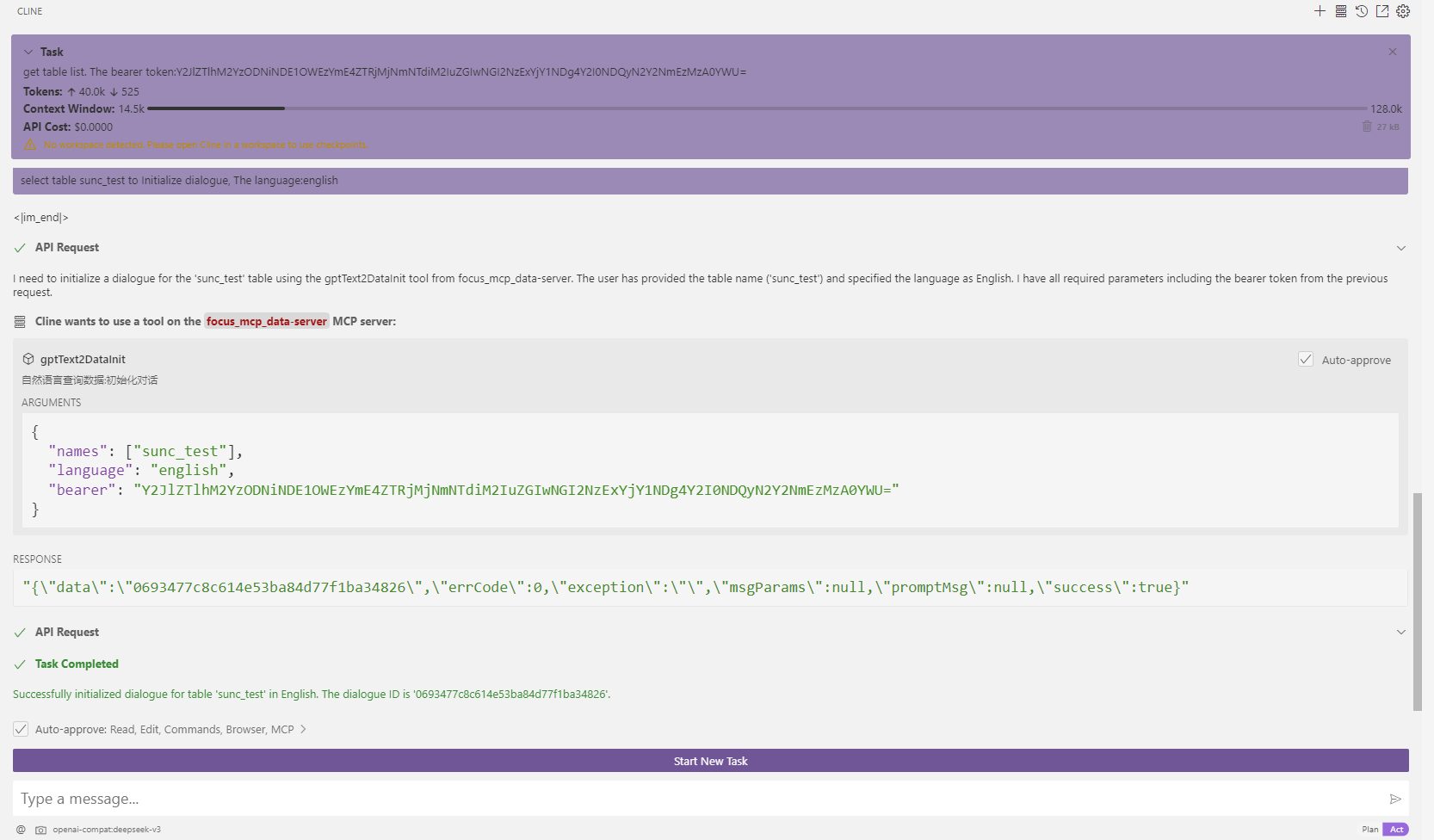The height and width of the screenshot is (840, 1434).
Task: Click the gptText2DataInit tool cube icon
Action: [28, 359]
